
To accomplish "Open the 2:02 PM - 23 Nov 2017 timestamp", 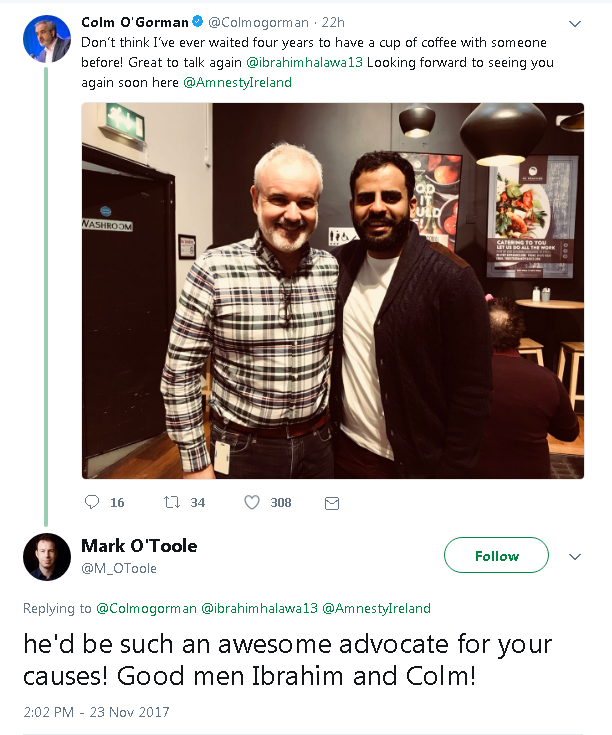I will [96, 712].
